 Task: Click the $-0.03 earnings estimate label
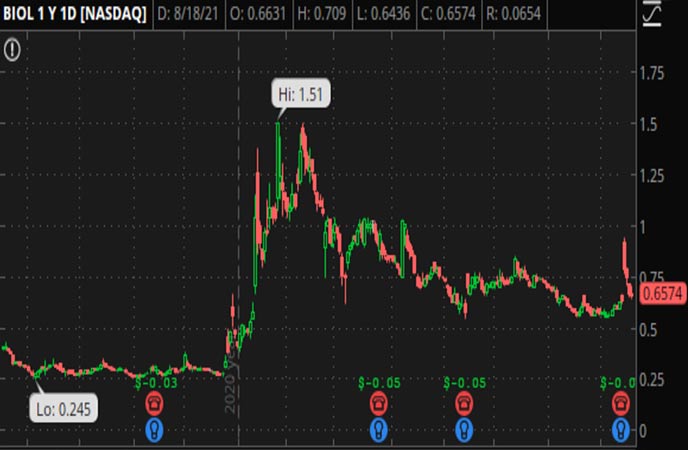coord(156,383)
